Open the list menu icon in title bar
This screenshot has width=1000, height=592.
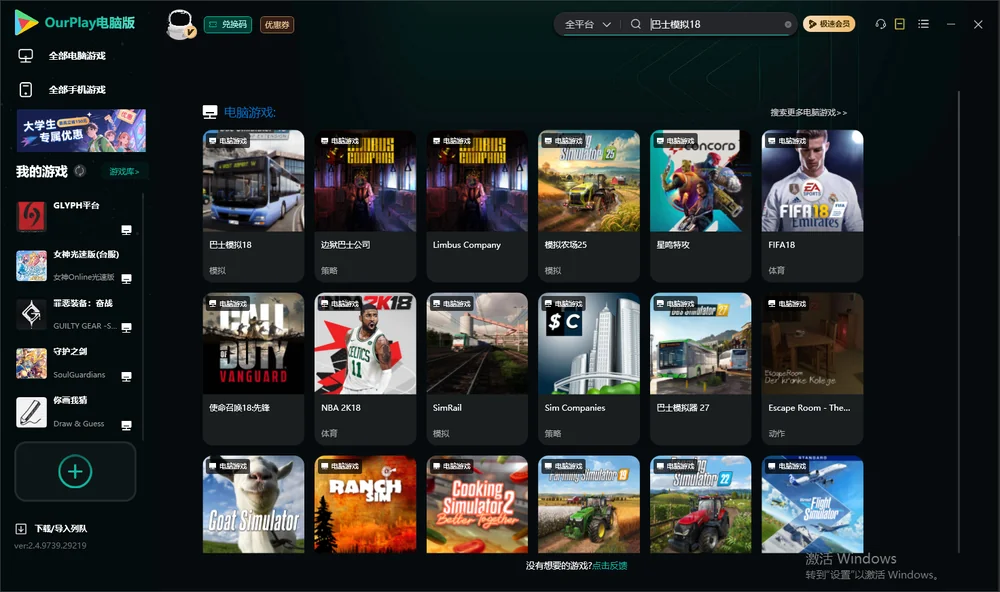pos(923,24)
